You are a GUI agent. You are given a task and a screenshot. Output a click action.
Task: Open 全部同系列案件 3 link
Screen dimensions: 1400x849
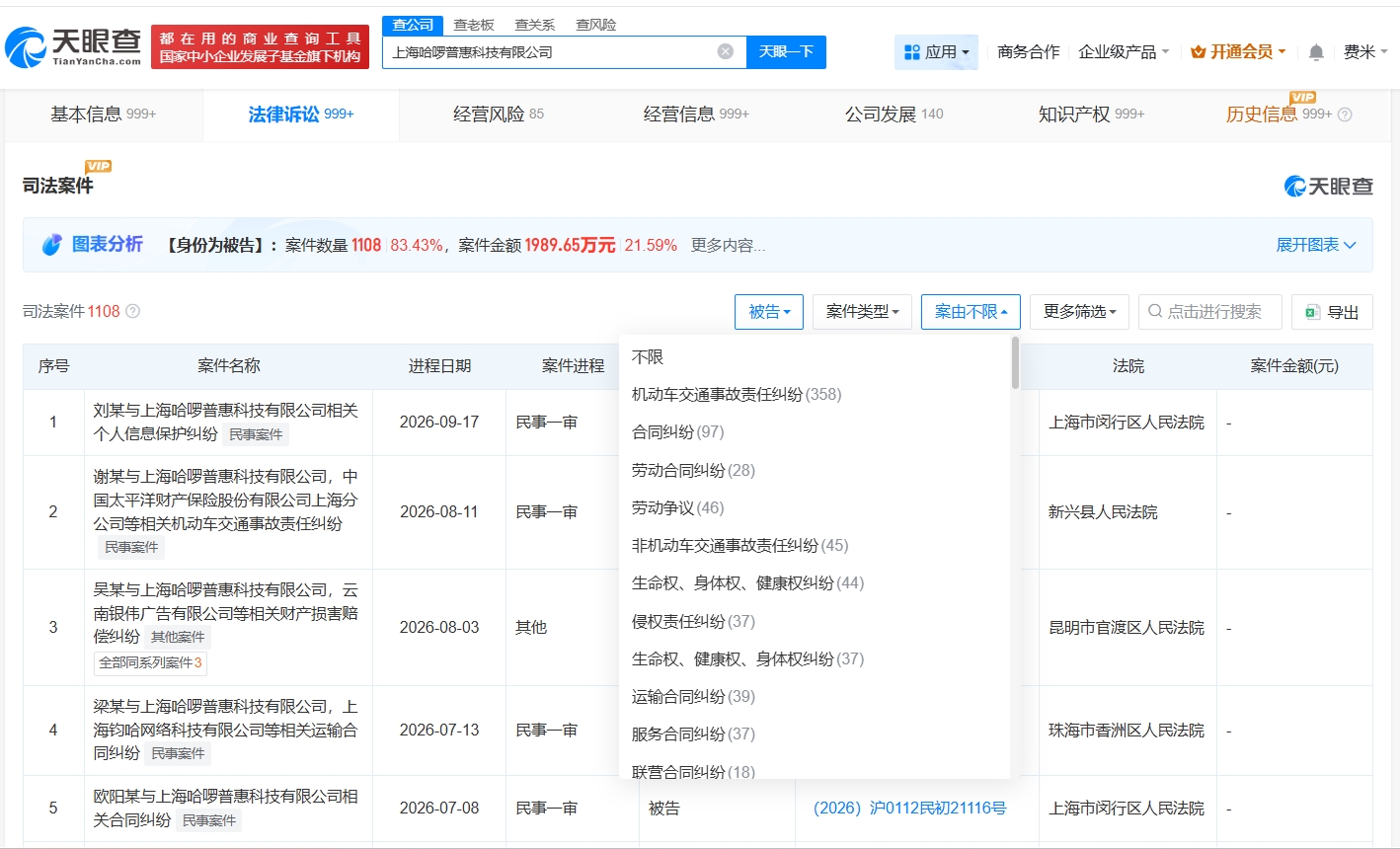point(150,662)
